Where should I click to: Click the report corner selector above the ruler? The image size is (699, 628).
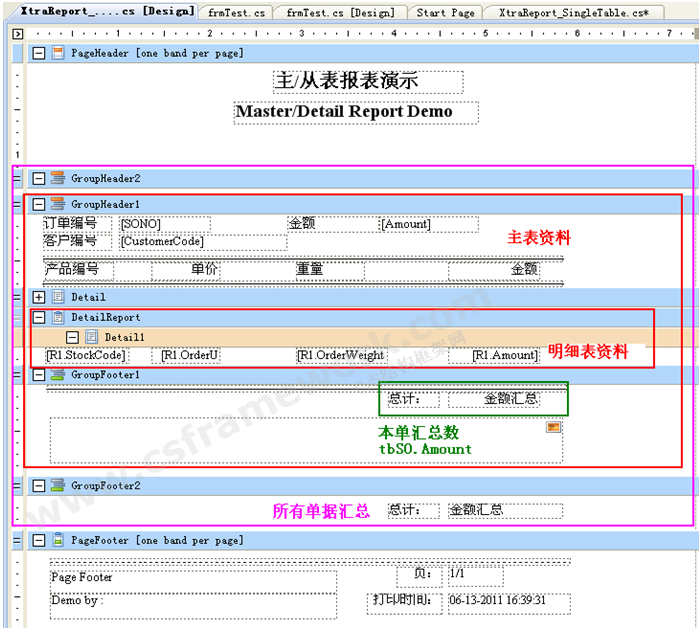(x=17, y=33)
